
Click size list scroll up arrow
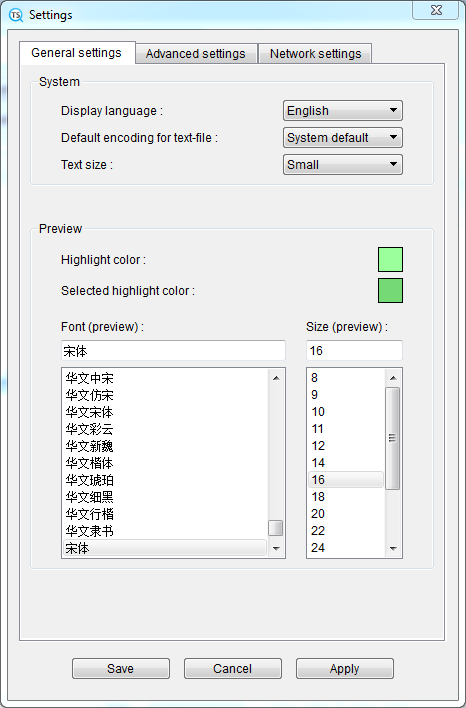[x=392, y=378]
